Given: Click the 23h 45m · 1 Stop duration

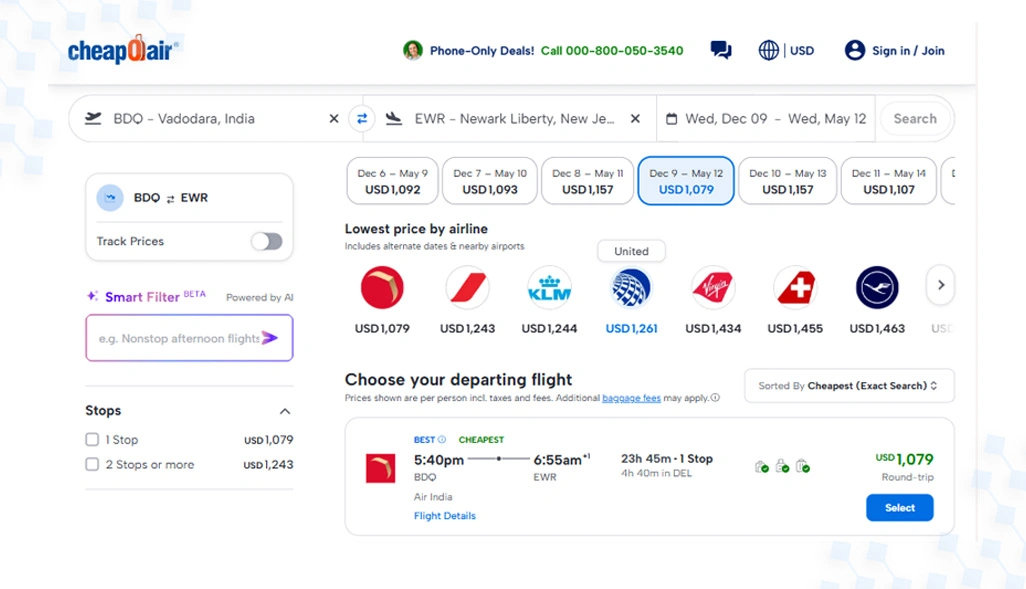Looking at the screenshot, I should click(667, 459).
